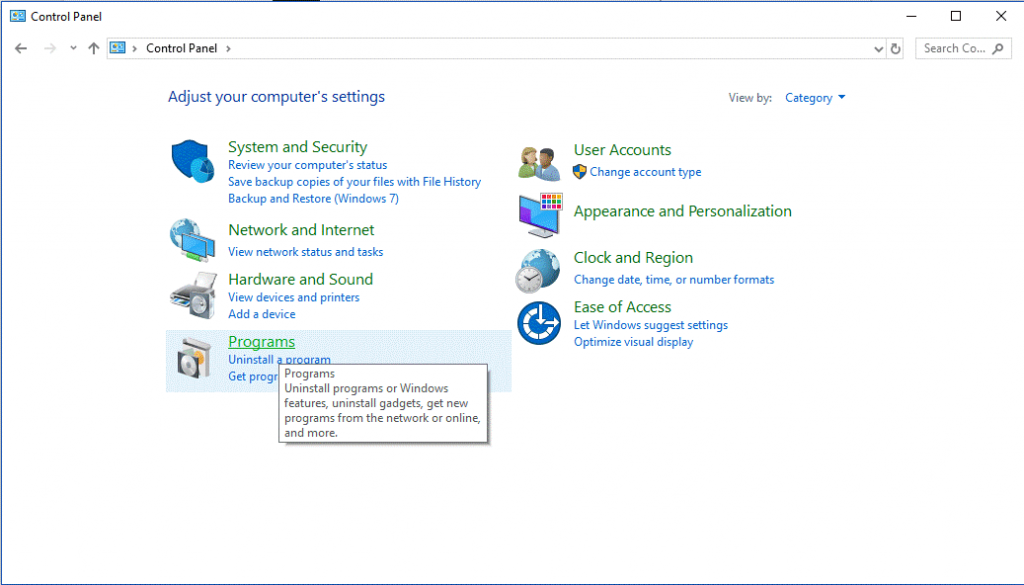The height and width of the screenshot is (585, 1024).
Task: Click View devices and printers
Action: [x=294, y=297]
